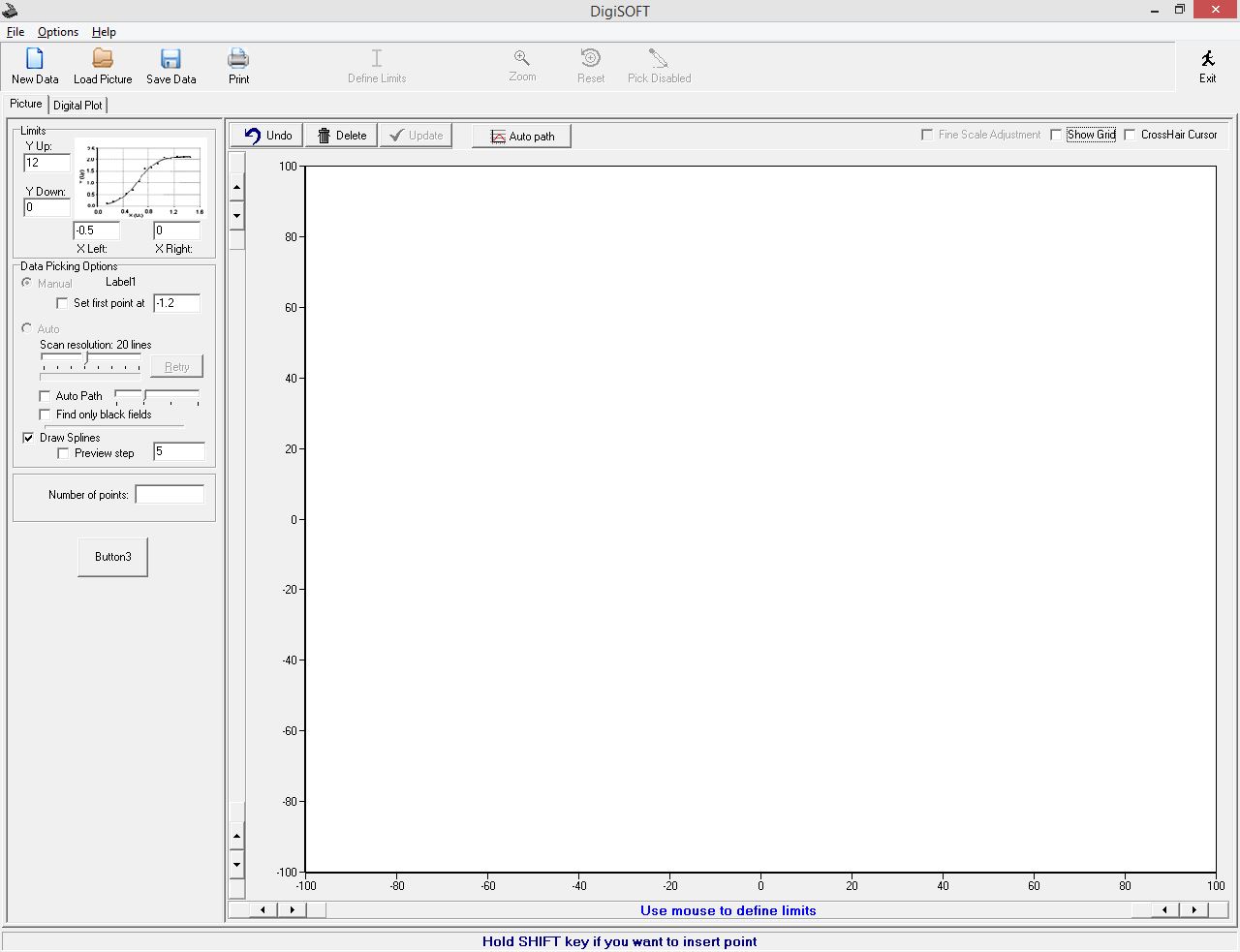The height and width of the screenshot is (952, 1240).
Task: Enable Find only black fields option
Action: click(45, 415)
